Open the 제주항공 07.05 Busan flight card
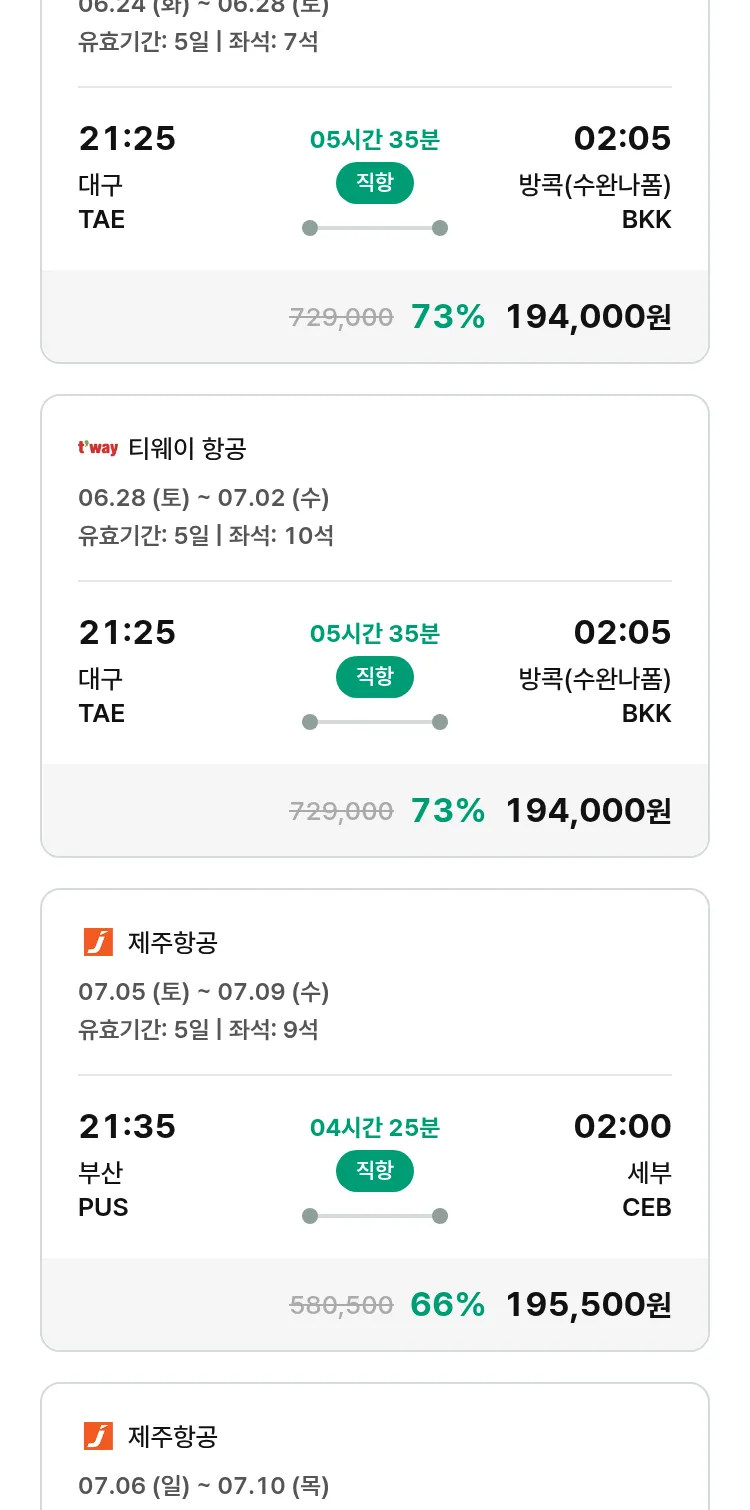The width and height of the screenshot is (750, 1510). coord(375,1120)
